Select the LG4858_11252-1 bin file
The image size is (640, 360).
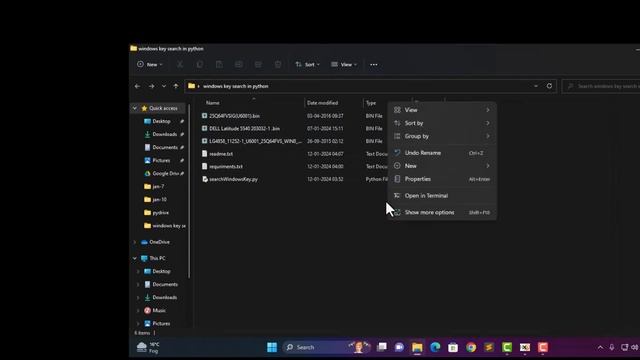[x=256, y=141]
